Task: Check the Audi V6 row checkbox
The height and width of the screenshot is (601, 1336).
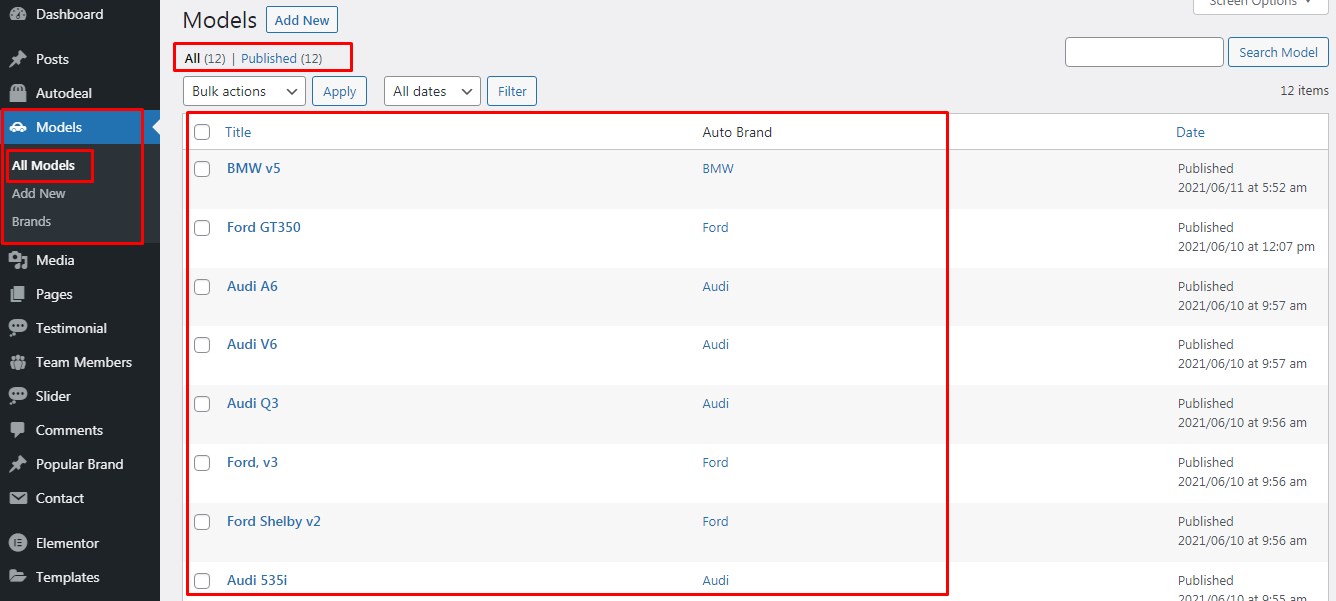Action: 202,345
